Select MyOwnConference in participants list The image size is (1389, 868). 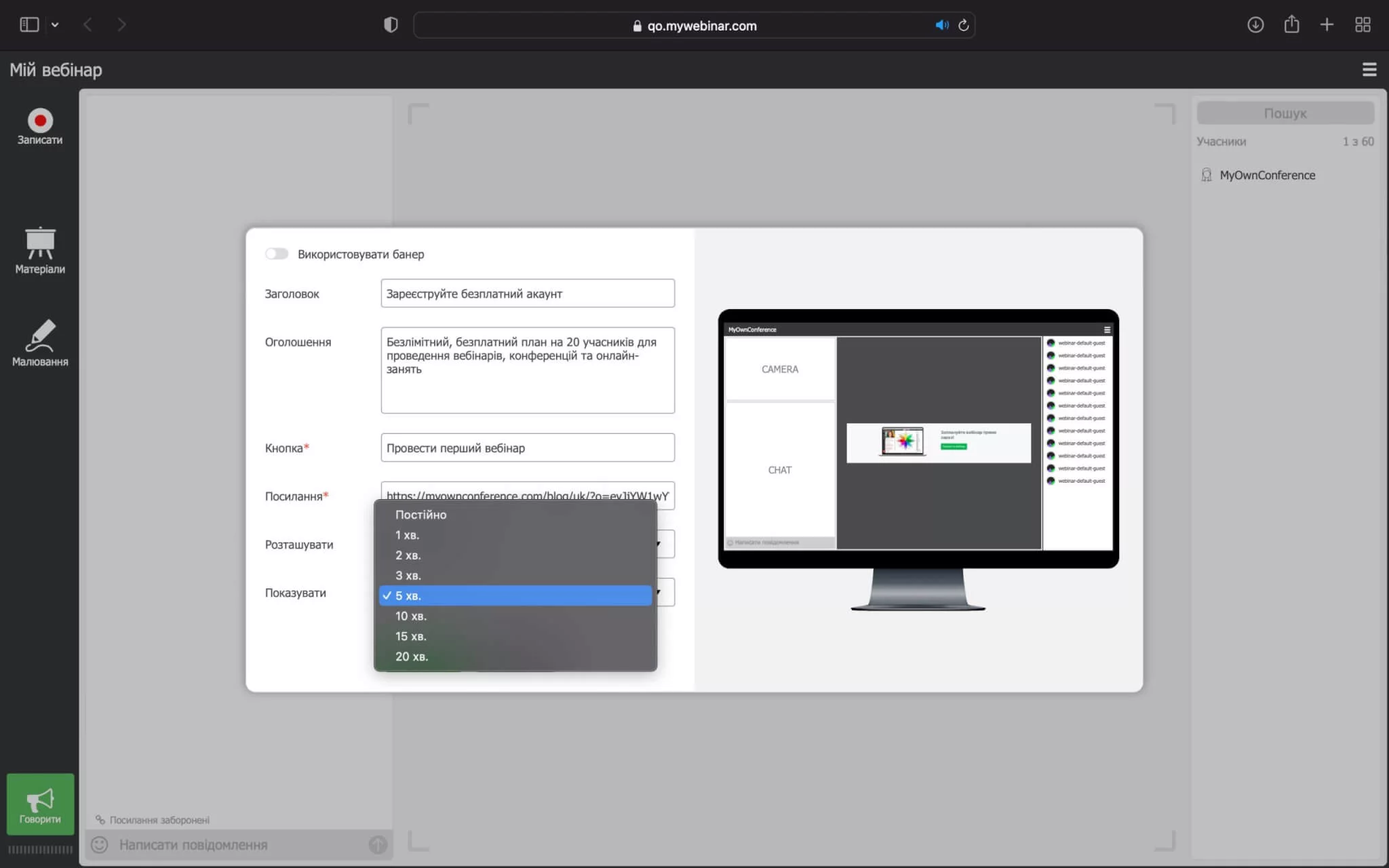[1267, 175]
